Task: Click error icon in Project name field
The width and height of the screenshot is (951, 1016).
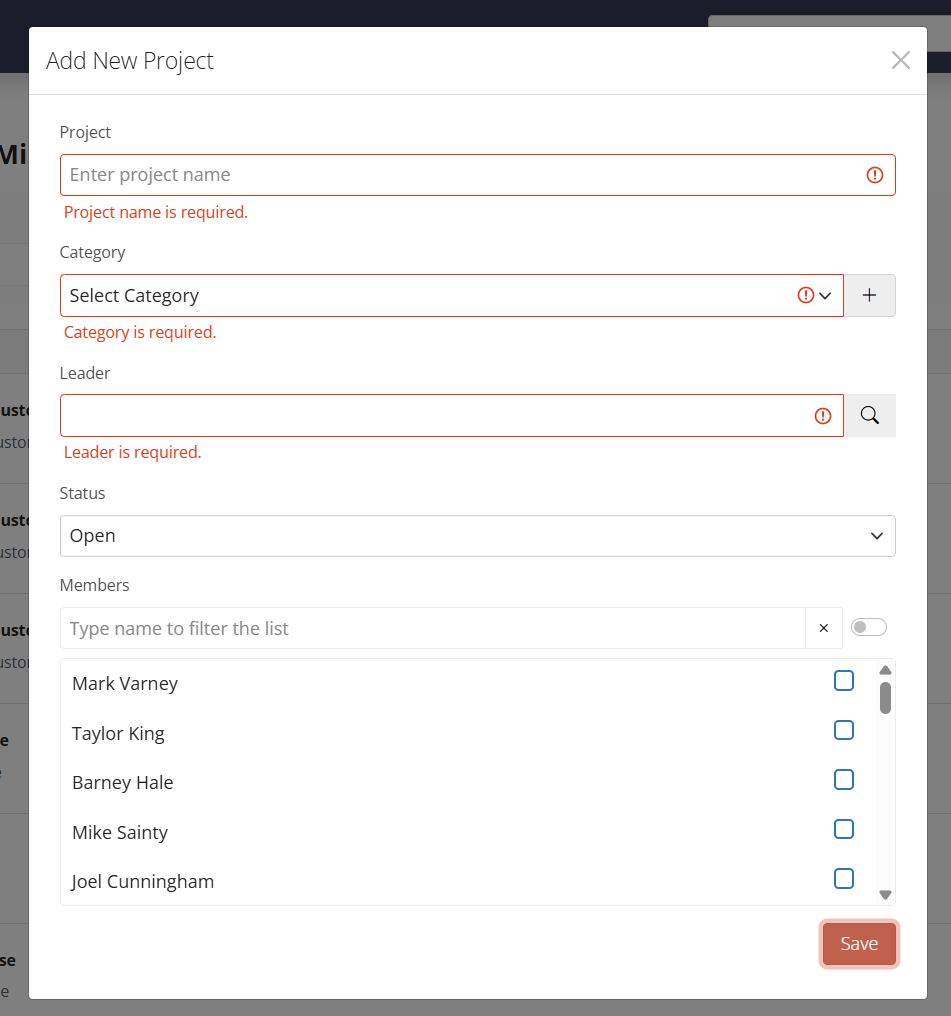Action: 874,175
